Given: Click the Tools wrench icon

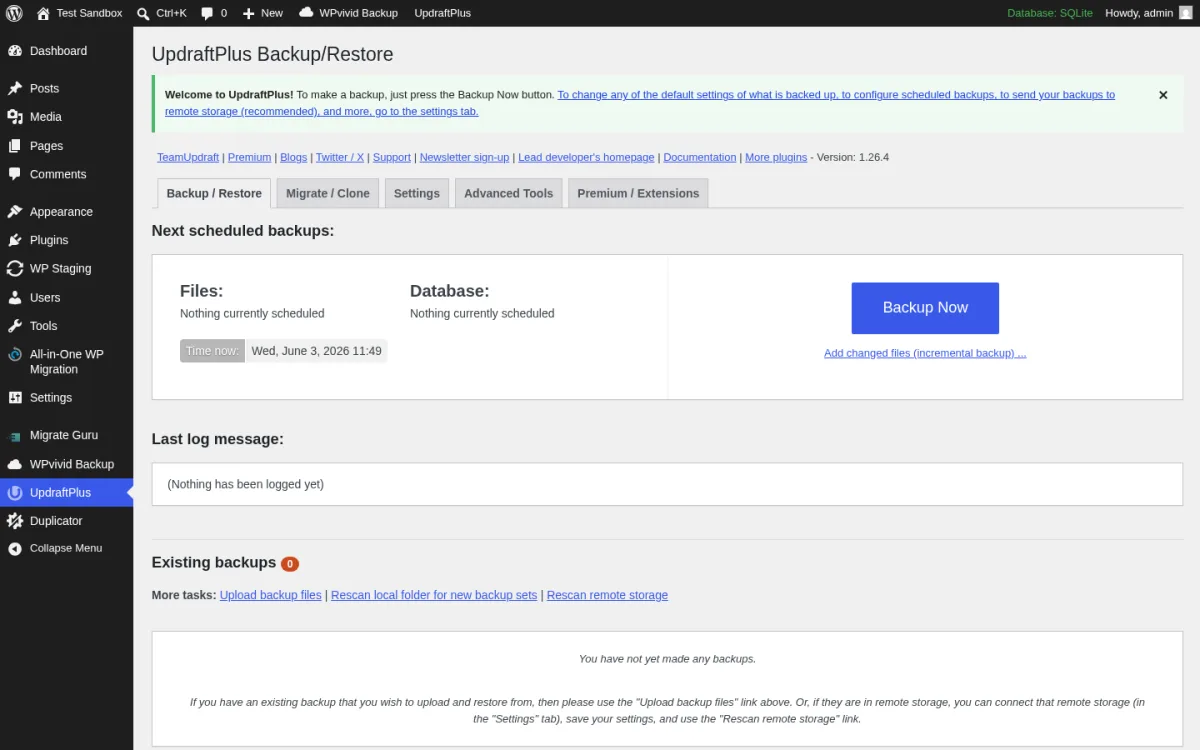Looking at the screenshot, I should coord(15,326).
